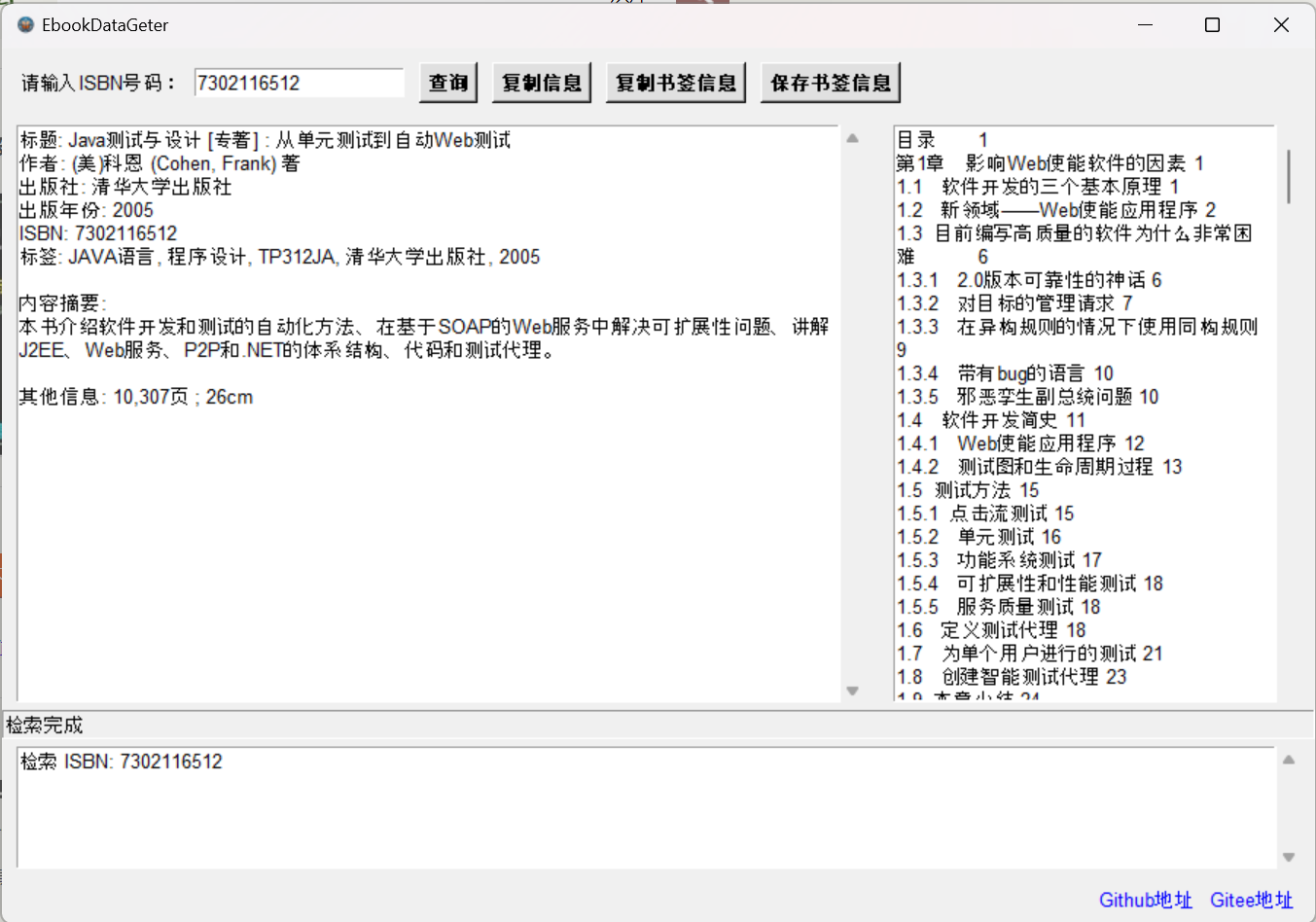Click the bookmark row 目录 1

click(943, 140)
